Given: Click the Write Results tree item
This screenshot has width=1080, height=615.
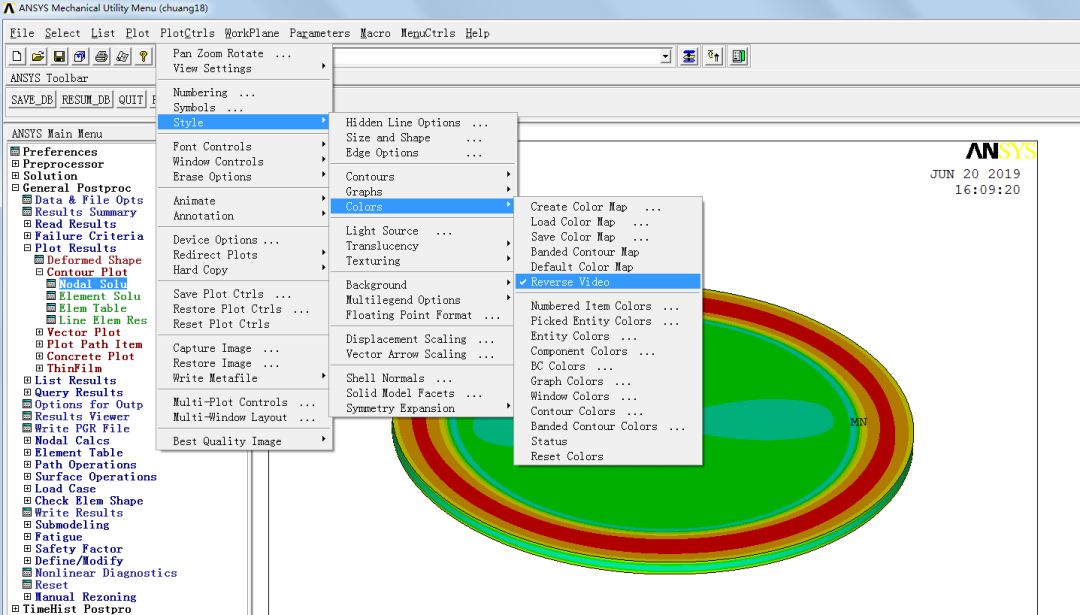Looking at the screenshot, I should [x=79, y=512].
